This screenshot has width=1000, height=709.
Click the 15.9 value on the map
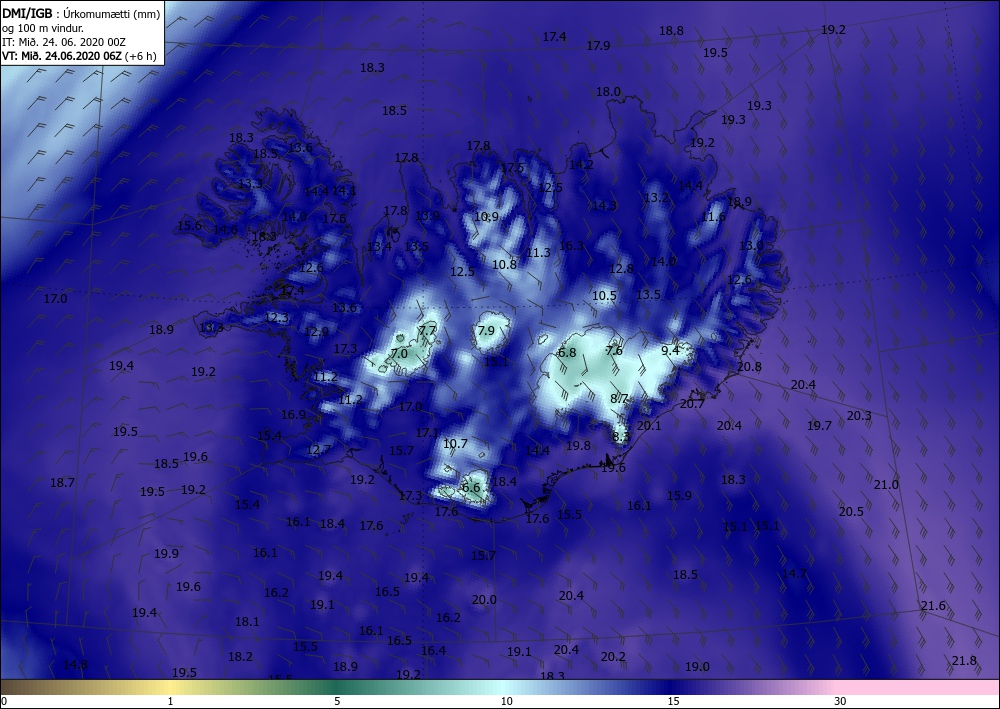click(x=679, y=495)
